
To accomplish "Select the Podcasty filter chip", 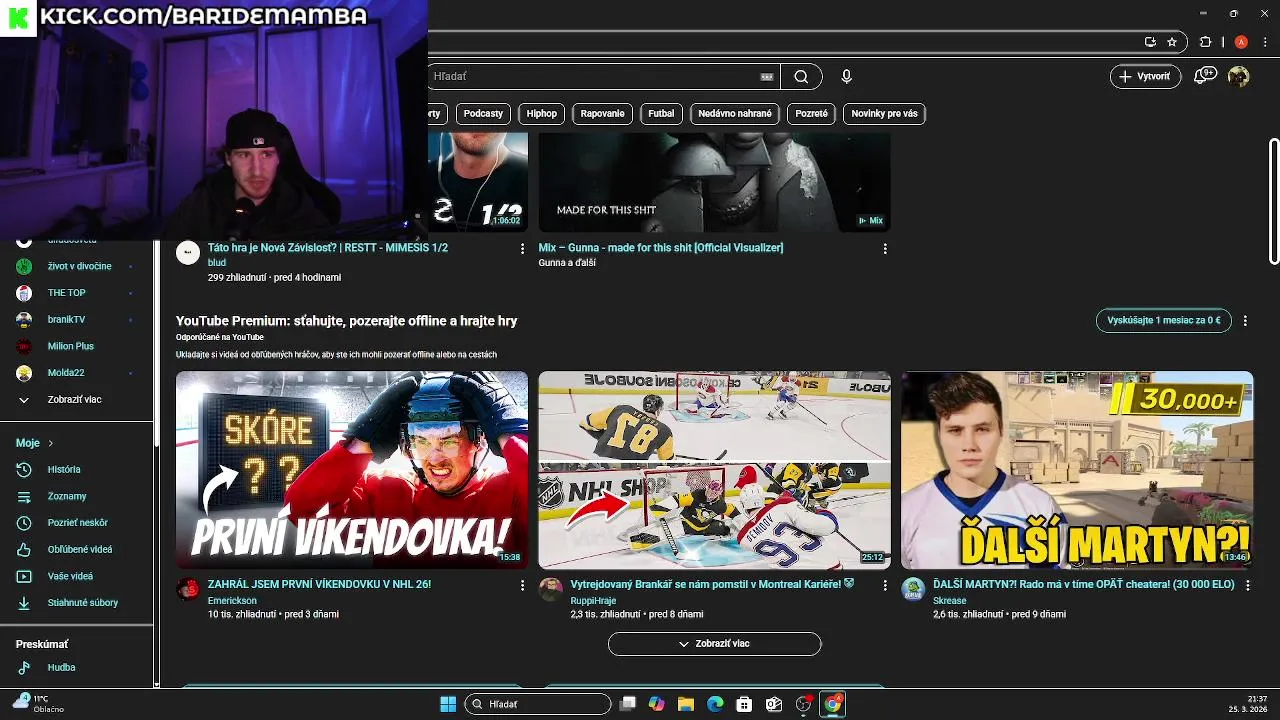I will (483, 114).
